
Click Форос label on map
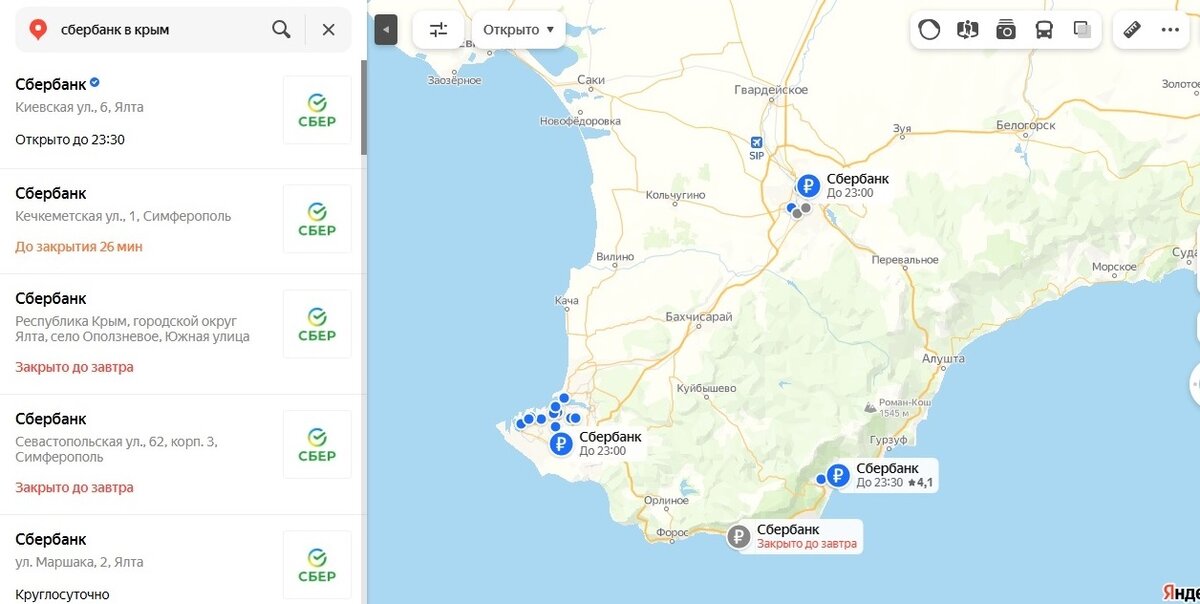click(673, 533)
